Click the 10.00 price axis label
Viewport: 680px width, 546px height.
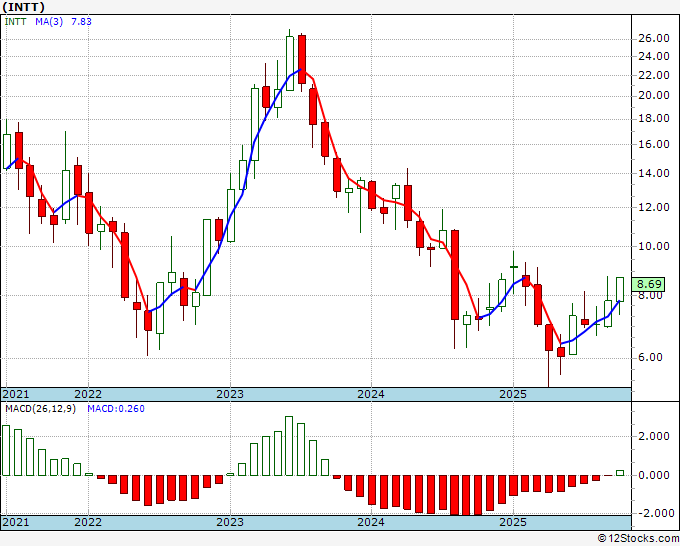click(654, 246)
